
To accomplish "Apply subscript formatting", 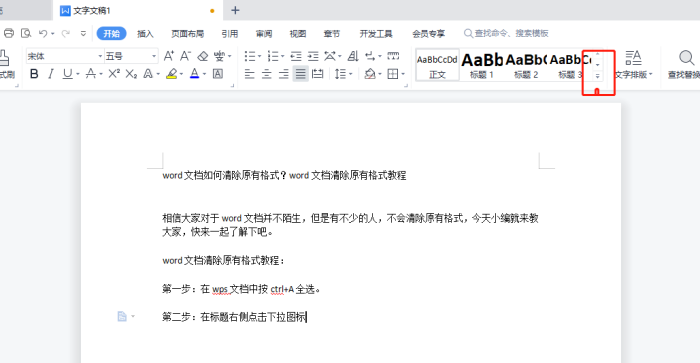I will tap(131, 74).
